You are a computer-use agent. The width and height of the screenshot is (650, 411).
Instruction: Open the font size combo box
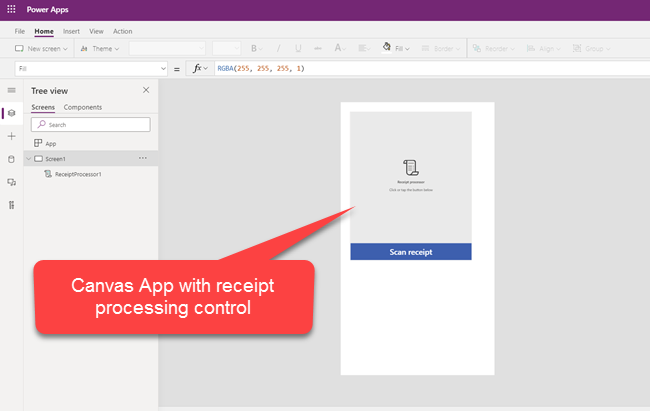click(226, 49)
